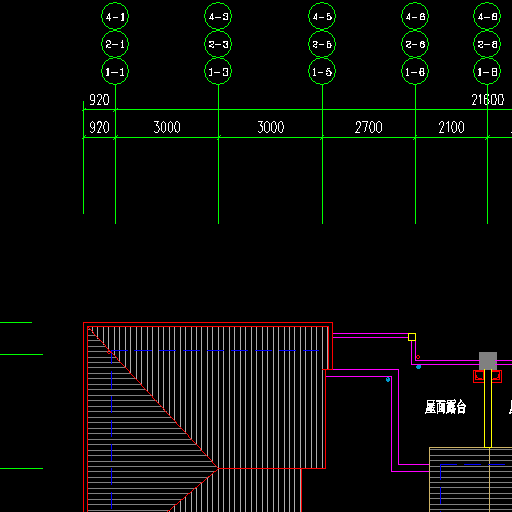Click the axis bubble labeled 2-8
Image resolution: width=512 pixels, height=512 pixels.
click(487, 44)
